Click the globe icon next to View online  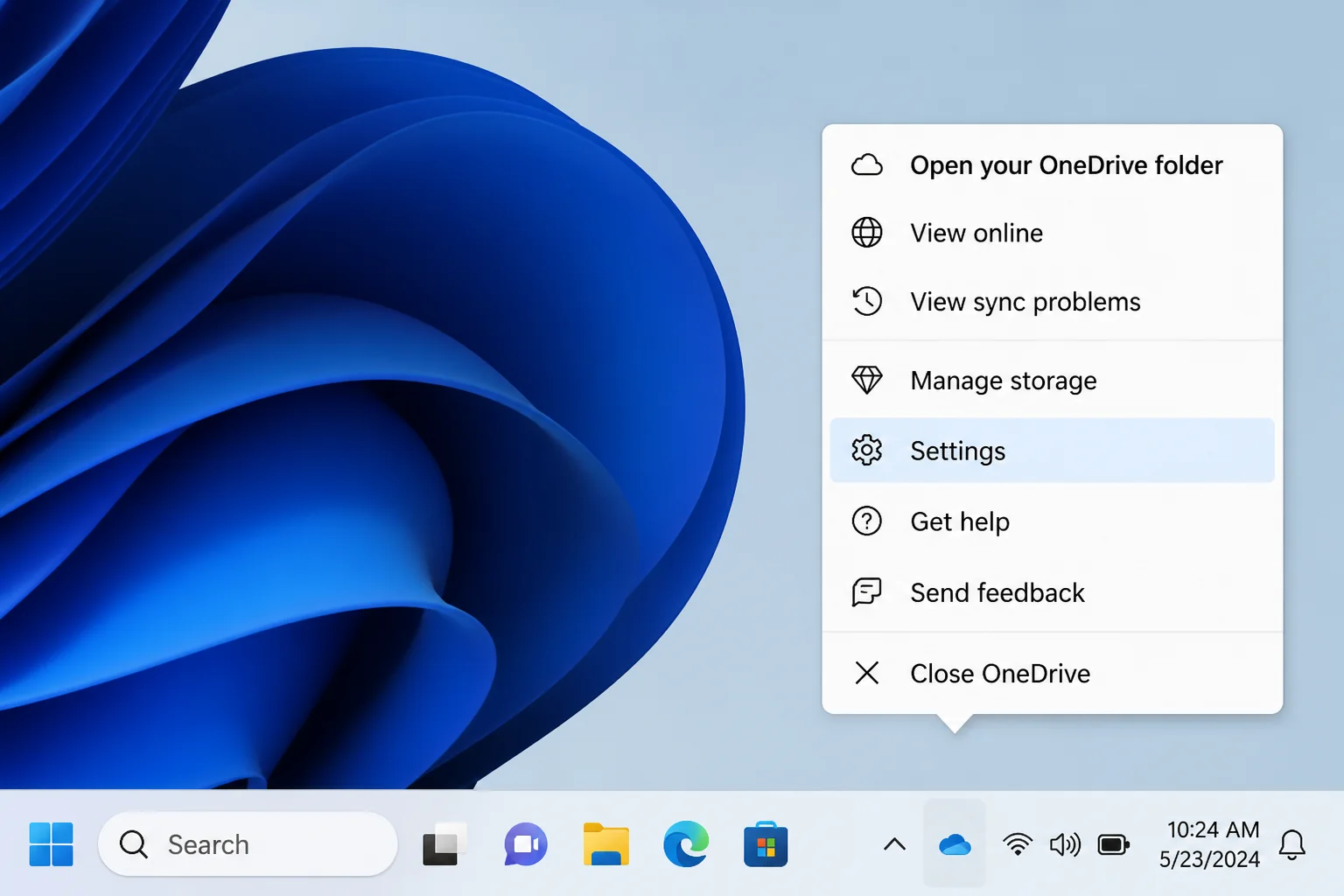pyautogui.click(x=867, y=233)
